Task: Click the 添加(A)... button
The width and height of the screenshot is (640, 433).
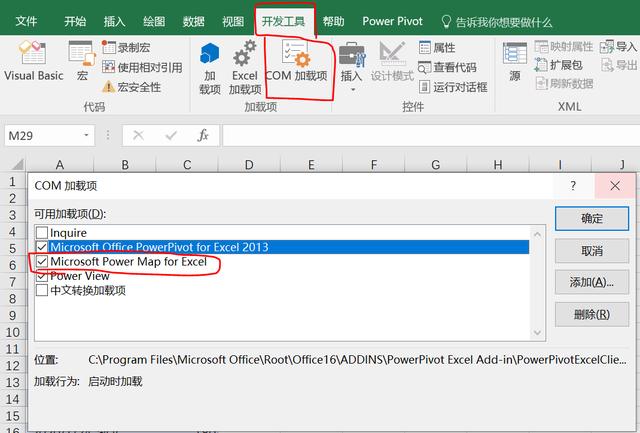Action: pos(592,282)
